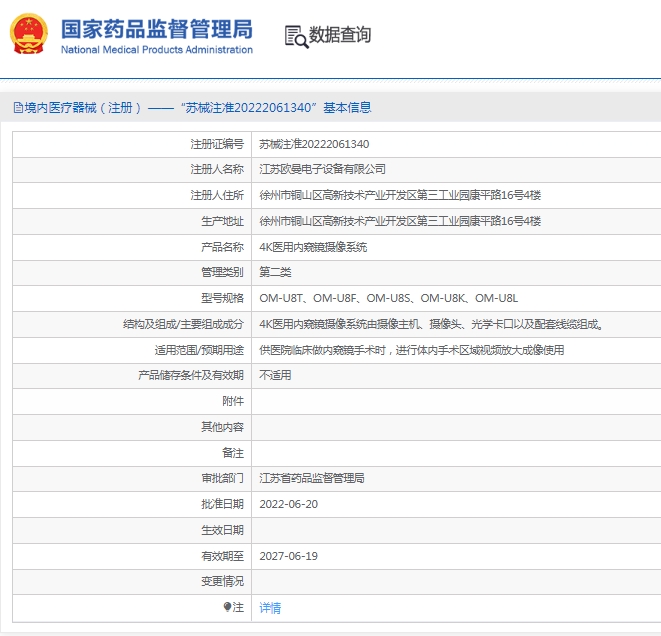Select approval date 2022-06-20
Viewport: 661px width, 636px height.
click(288, 505)
